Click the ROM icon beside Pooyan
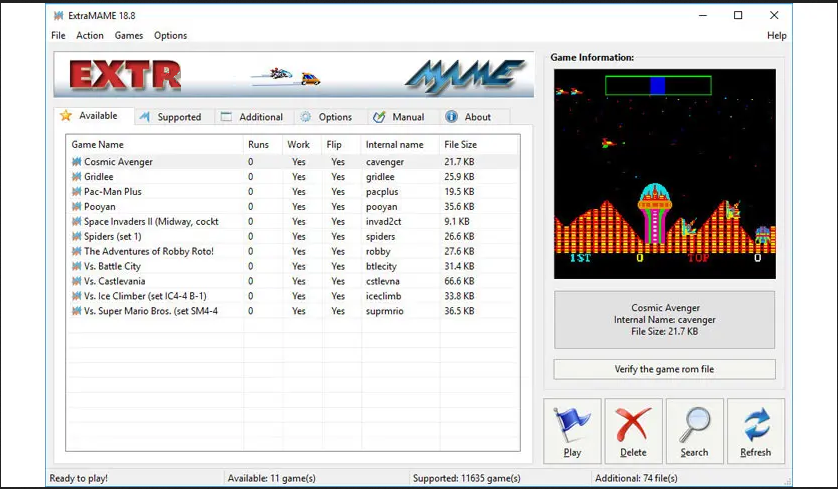The image size is (838, 489). click(x=76, y=207)
